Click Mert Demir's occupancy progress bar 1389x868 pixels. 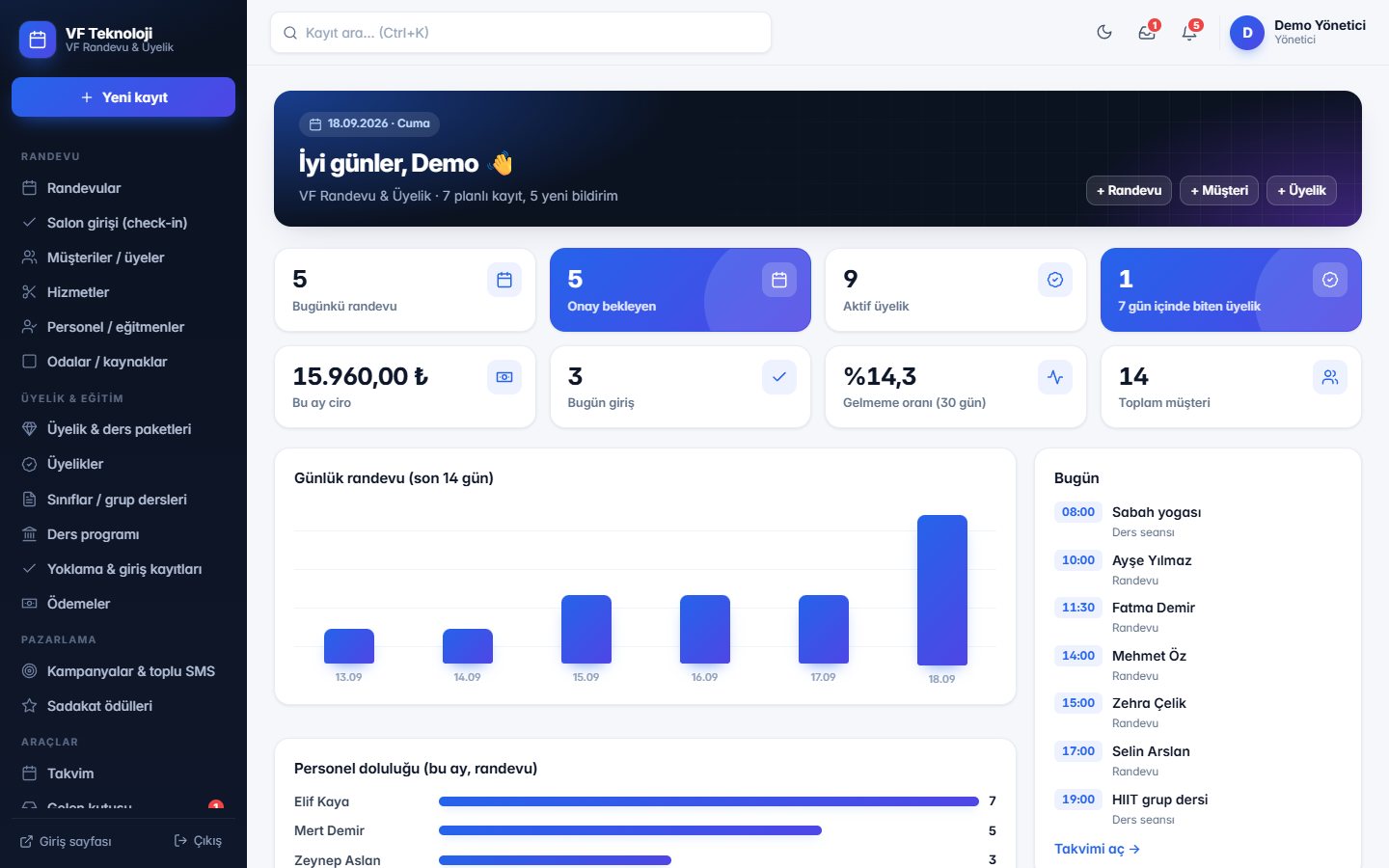tap(630, 830)
